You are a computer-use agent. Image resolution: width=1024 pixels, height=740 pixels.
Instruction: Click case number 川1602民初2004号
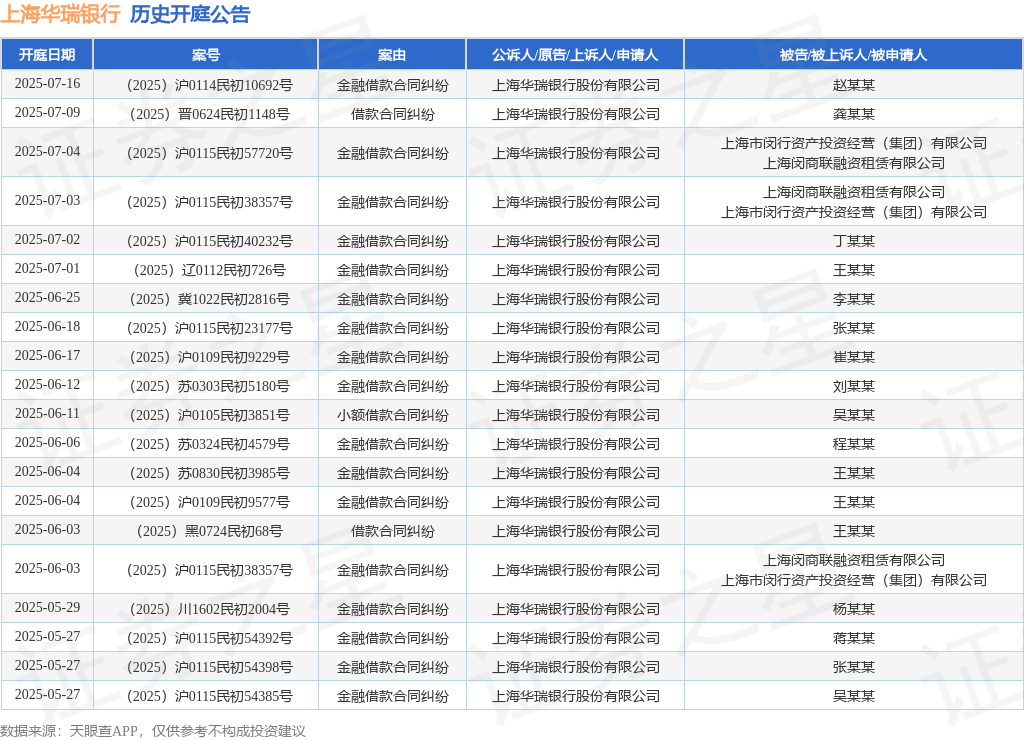(x=209, y=609)
